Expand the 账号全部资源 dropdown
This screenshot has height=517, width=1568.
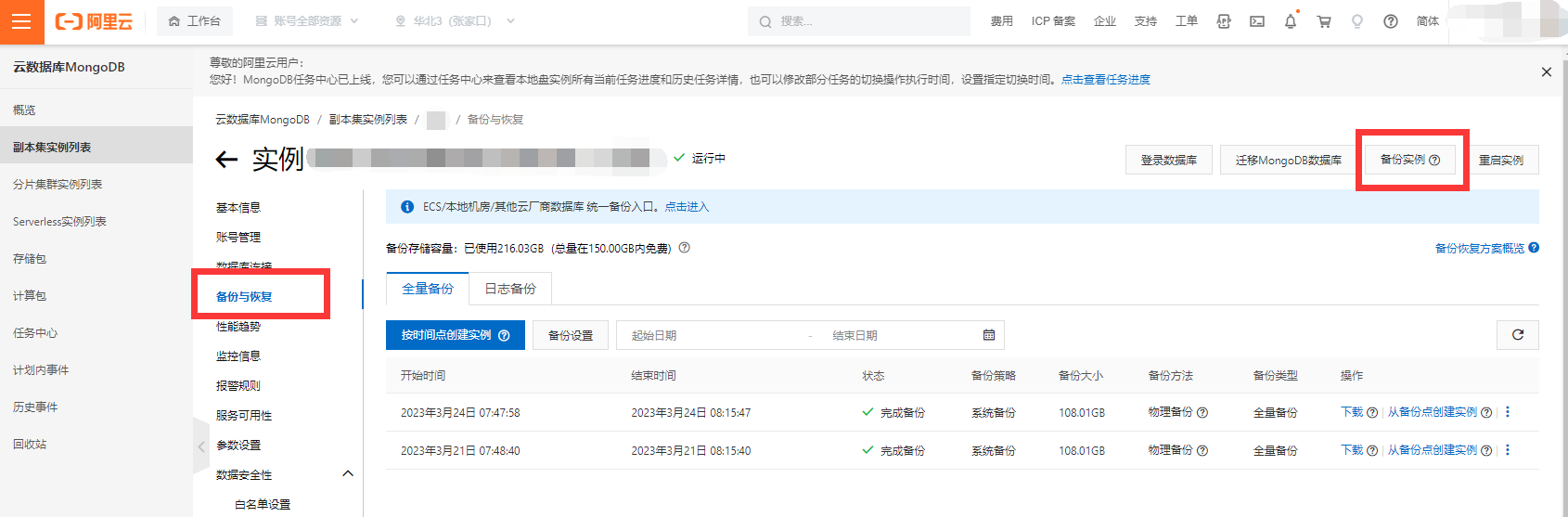point(306,21)
